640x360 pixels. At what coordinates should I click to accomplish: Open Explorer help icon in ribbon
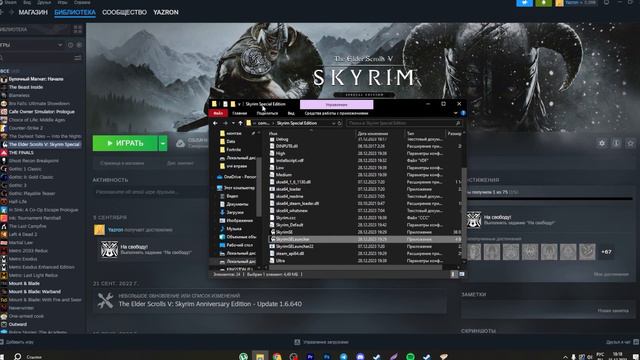tap(463, 113)
